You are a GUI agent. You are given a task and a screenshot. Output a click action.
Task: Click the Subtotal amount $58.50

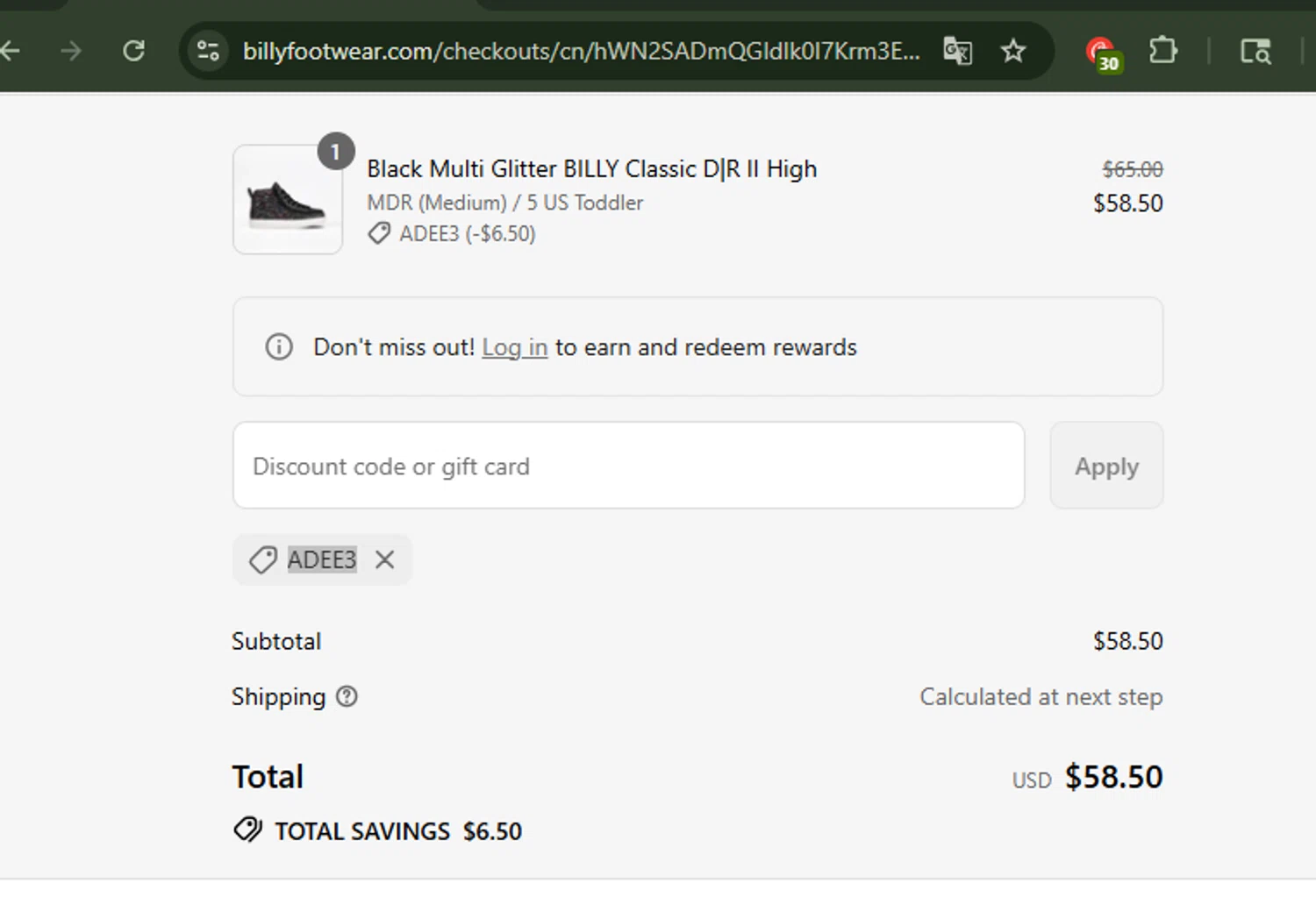[1128, 641]
